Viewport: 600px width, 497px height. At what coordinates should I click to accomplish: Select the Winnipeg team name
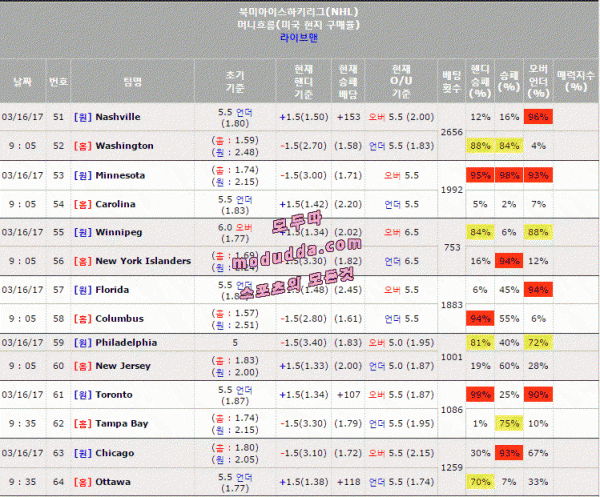point(119,232)
